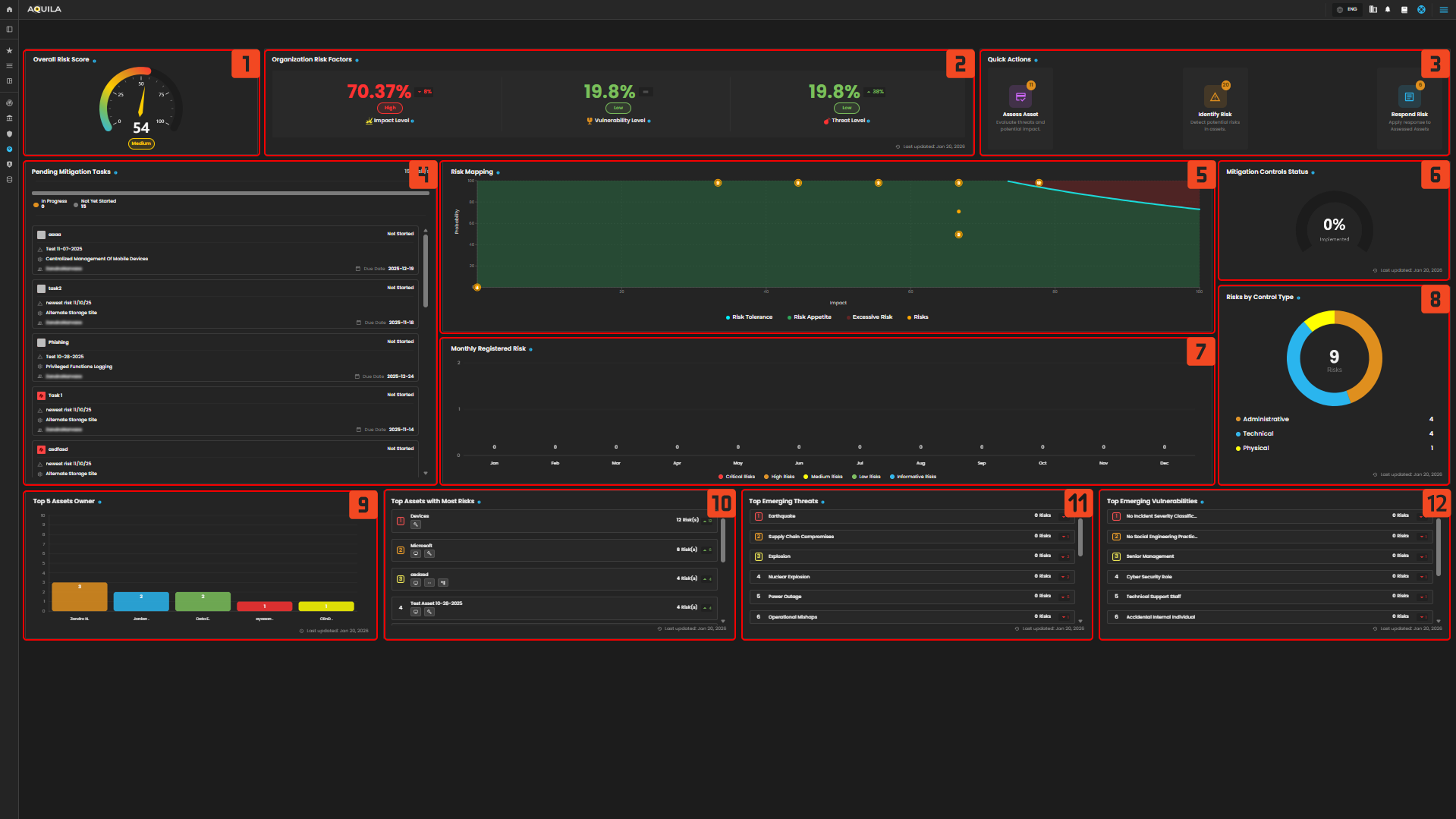Open the blue hamburger menu at top-right
This screenshot has height=819, width=1456.
pyautogui.click(x=1443, y=10)
